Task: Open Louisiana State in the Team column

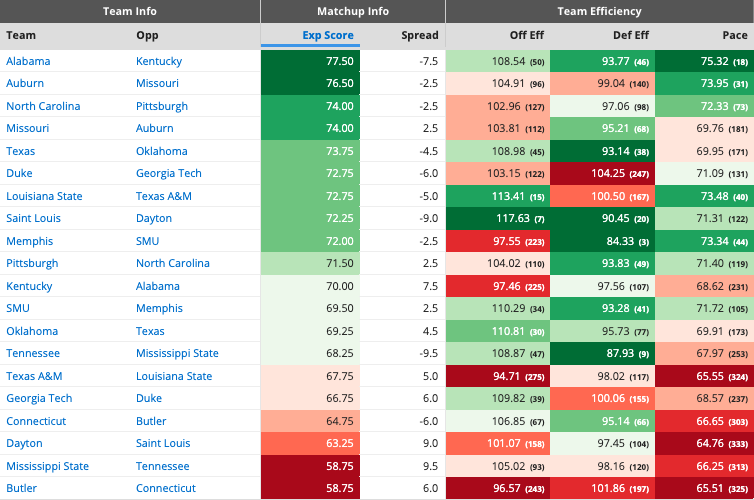Action: 44,196
